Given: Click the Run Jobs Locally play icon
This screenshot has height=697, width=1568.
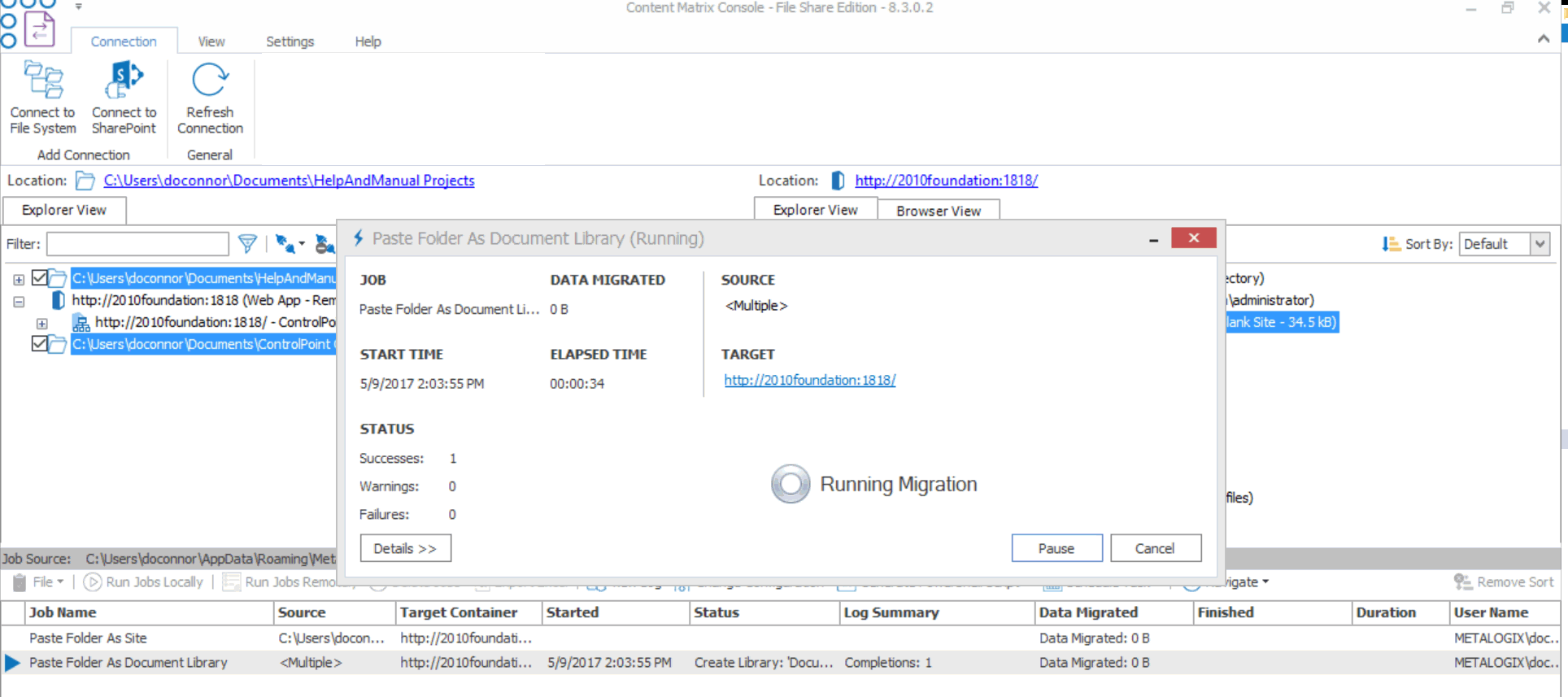Looking at the screenshot, I should [x=93, y=582].
